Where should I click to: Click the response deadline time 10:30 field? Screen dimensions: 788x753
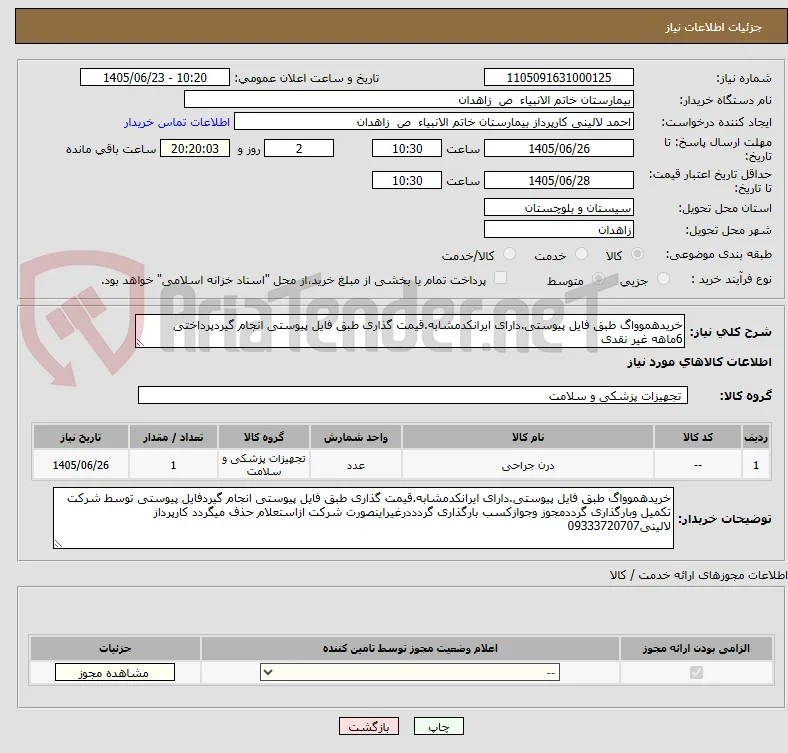tap(407, 148)
